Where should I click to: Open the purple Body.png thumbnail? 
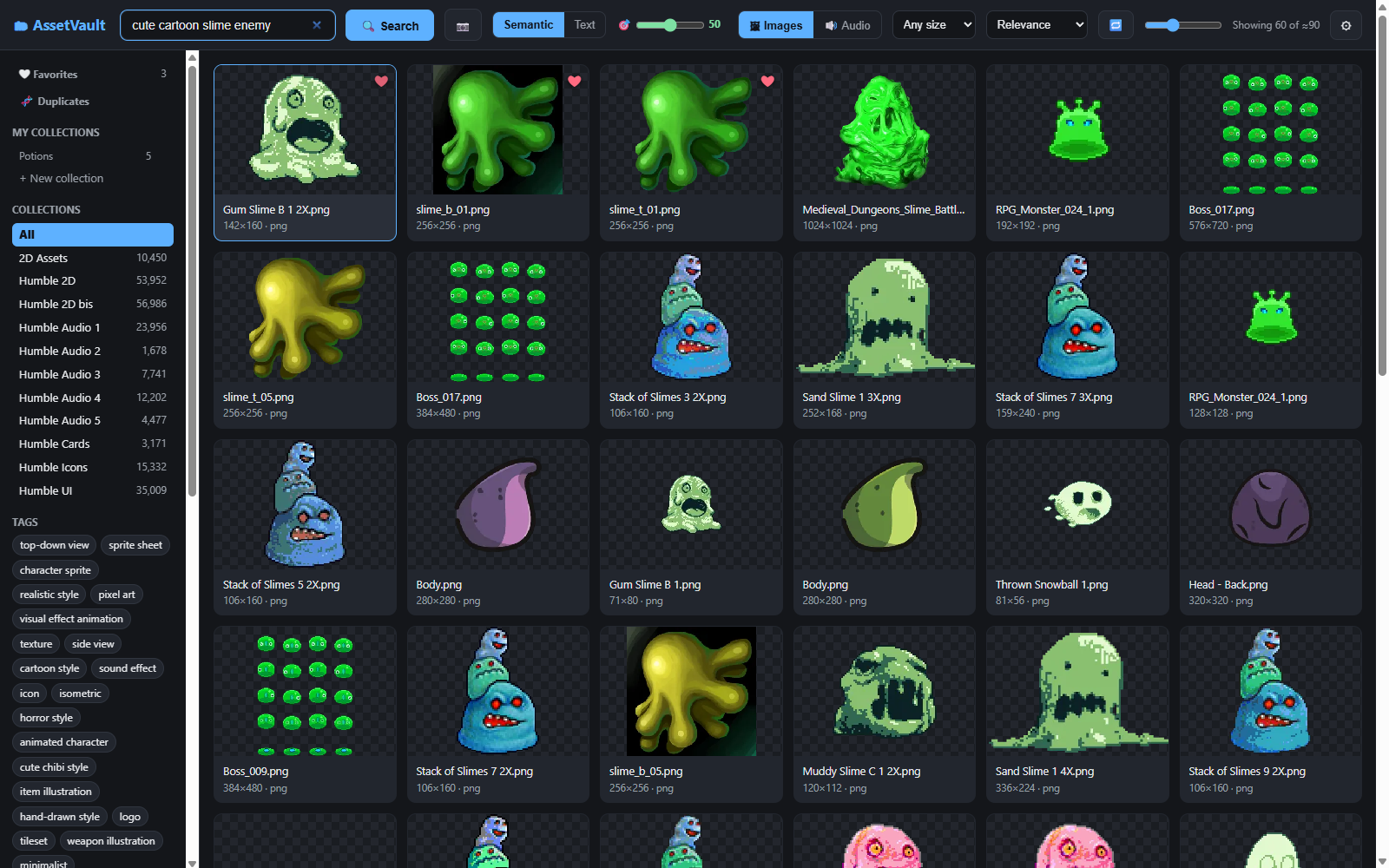click(498, 504)
